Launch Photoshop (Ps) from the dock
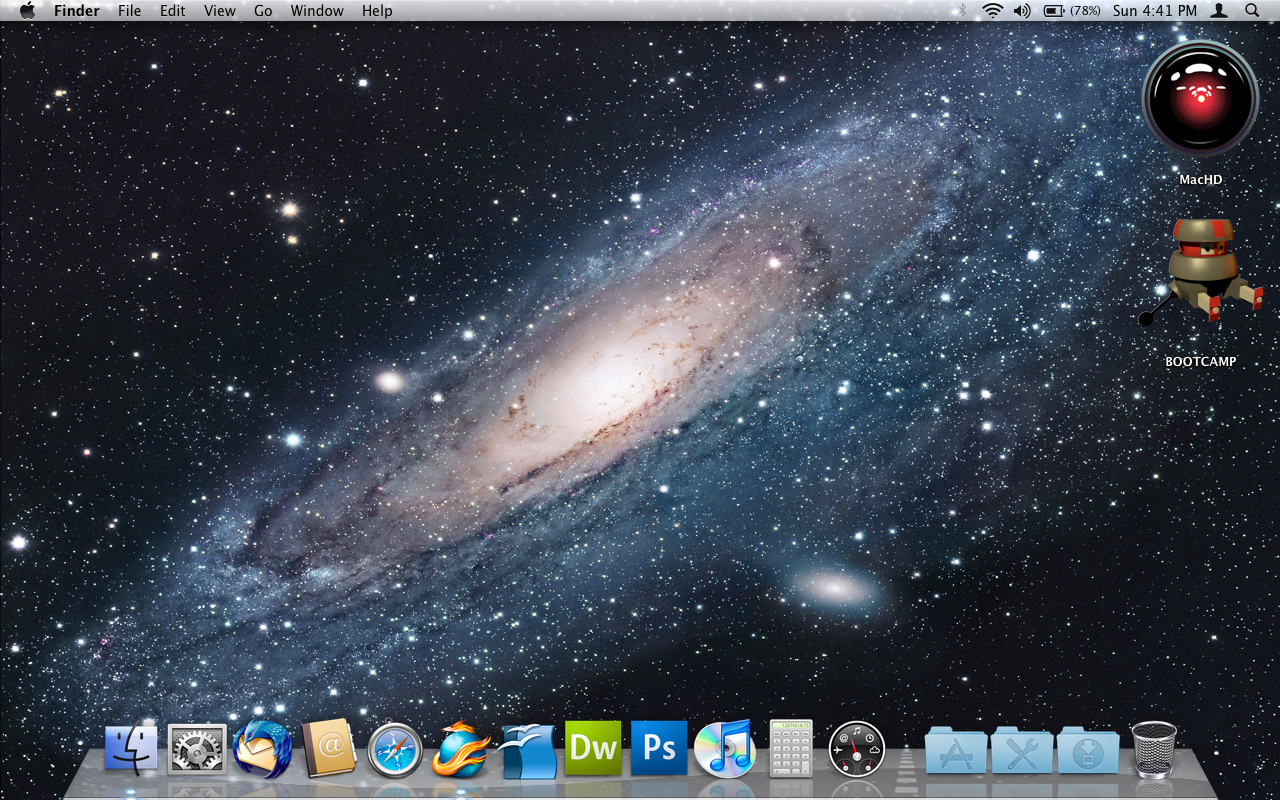This screenshot has height=800, width=1280. tap(659, 748)
